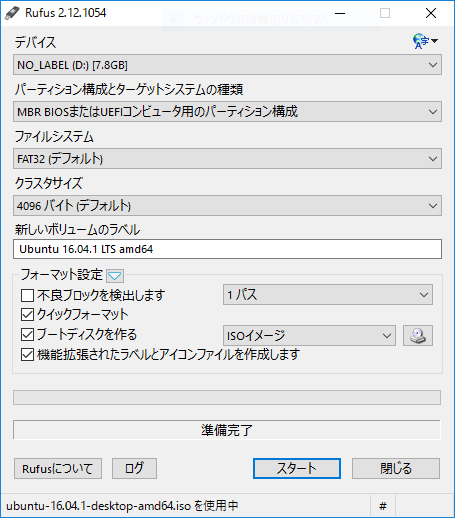The image size is (455, 518).
Task: Toggle extended label and icon files checkbox
Action: (x=27, y=355)
